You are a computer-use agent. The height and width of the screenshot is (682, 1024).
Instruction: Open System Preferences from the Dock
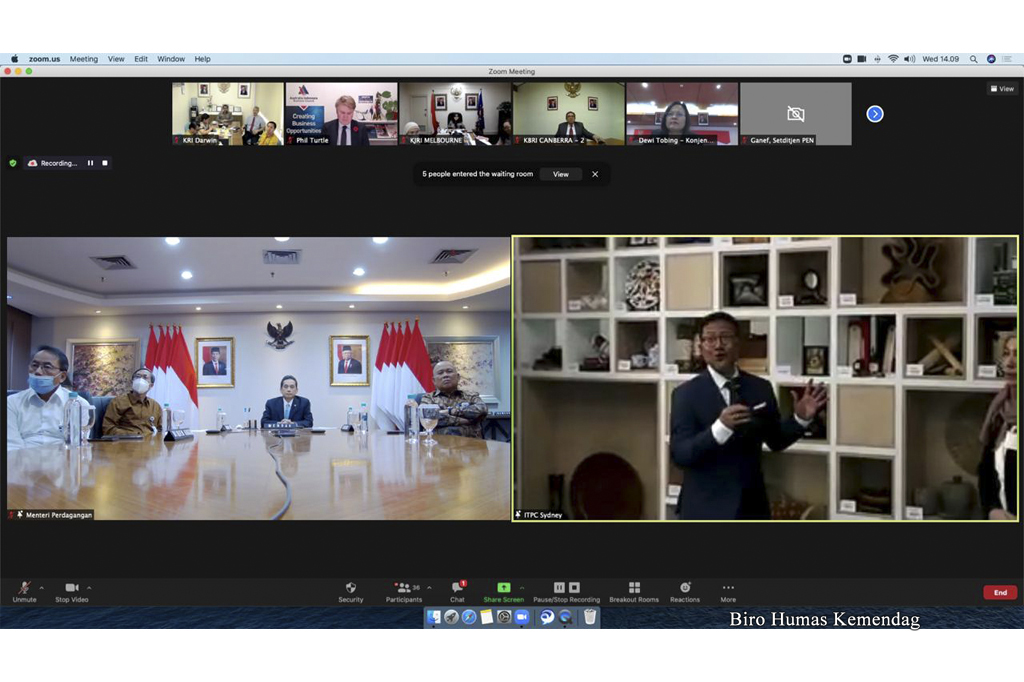pyautogui.click(x=504, y=617)
